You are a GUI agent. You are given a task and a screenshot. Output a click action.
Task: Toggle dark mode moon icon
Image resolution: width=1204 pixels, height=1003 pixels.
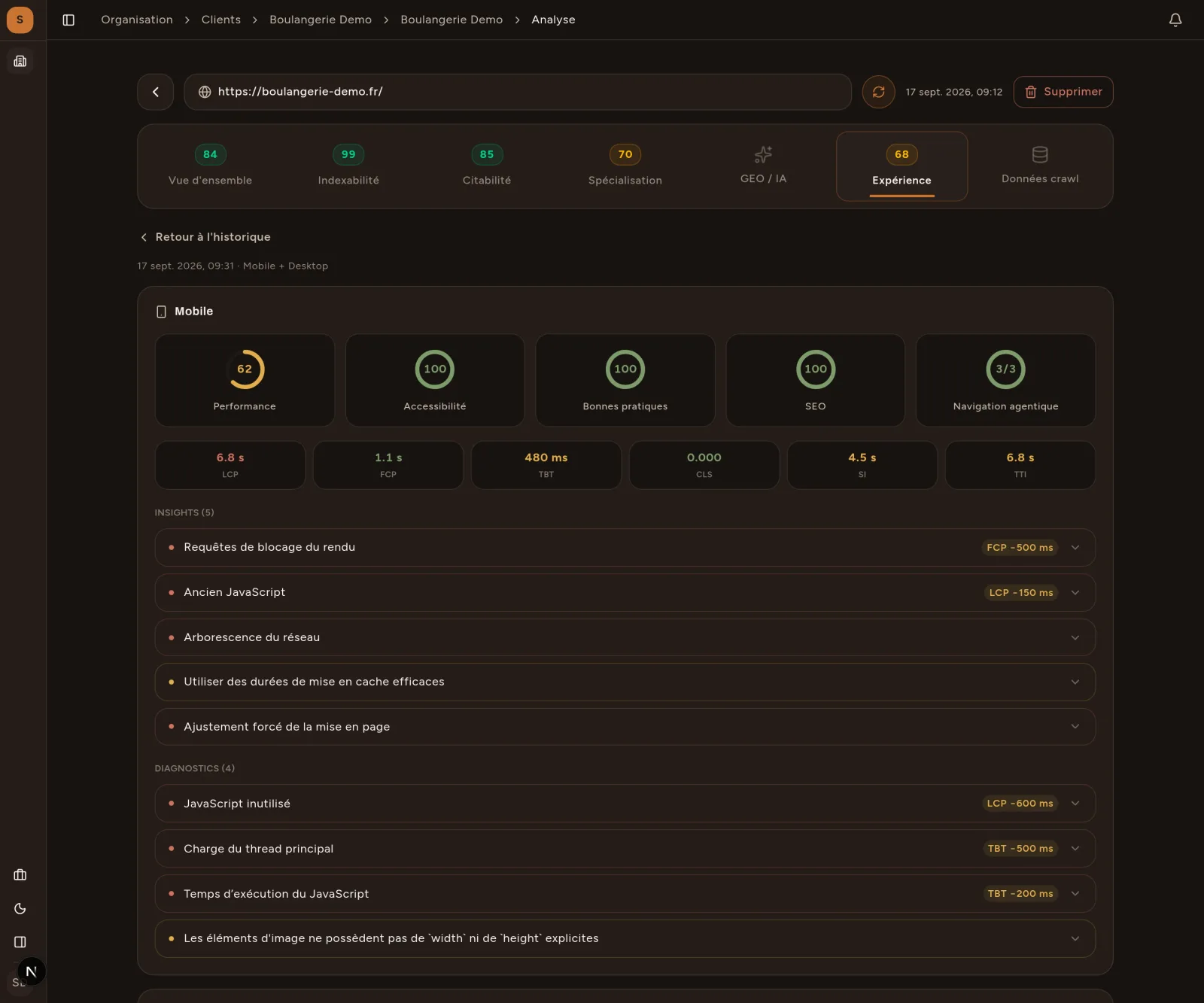pyautogui.click(x=20, y=909)
